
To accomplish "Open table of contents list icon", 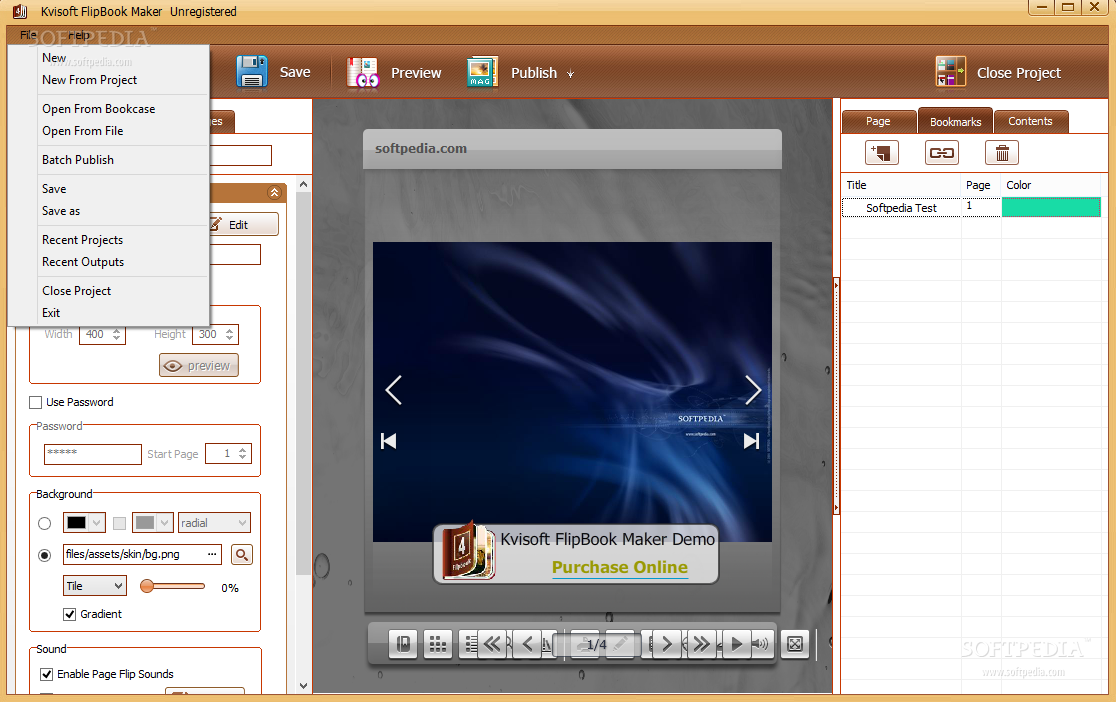I will click(470, 644).
